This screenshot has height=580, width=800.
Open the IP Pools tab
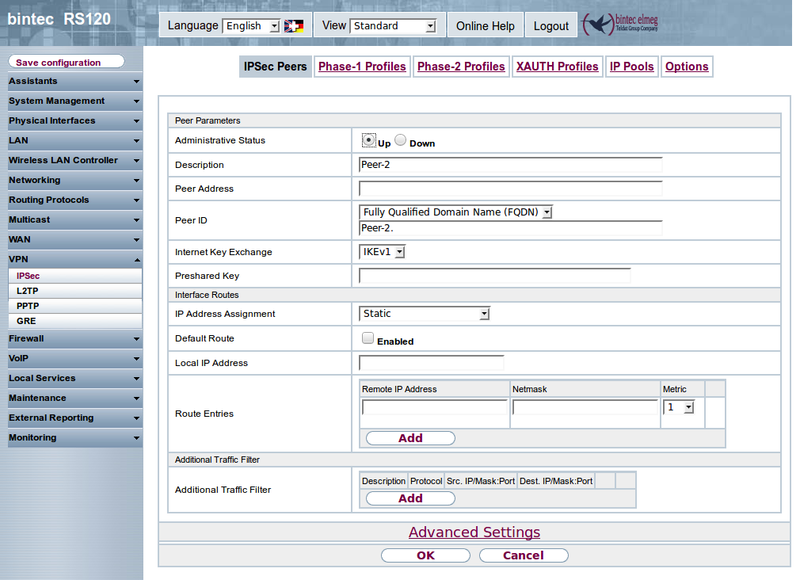[x=631, y=67]
